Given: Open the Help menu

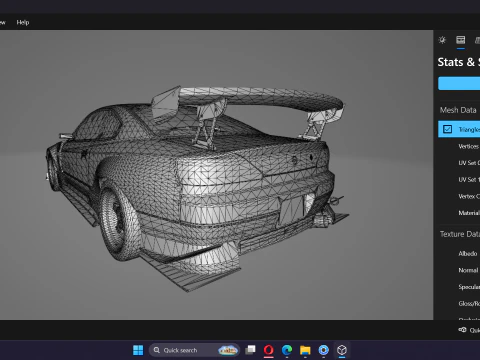Looking at the screenshot, I should [23, 22].
